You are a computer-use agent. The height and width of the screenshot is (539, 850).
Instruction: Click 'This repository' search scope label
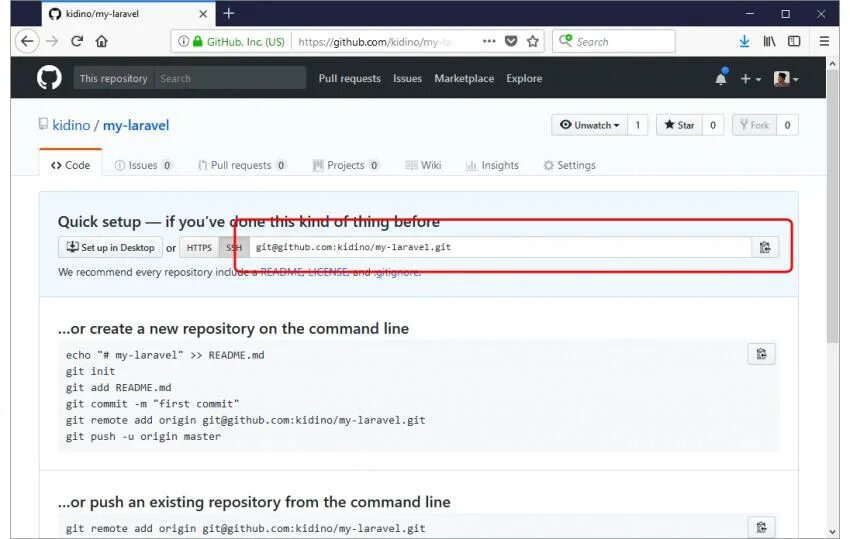(113, 78)
